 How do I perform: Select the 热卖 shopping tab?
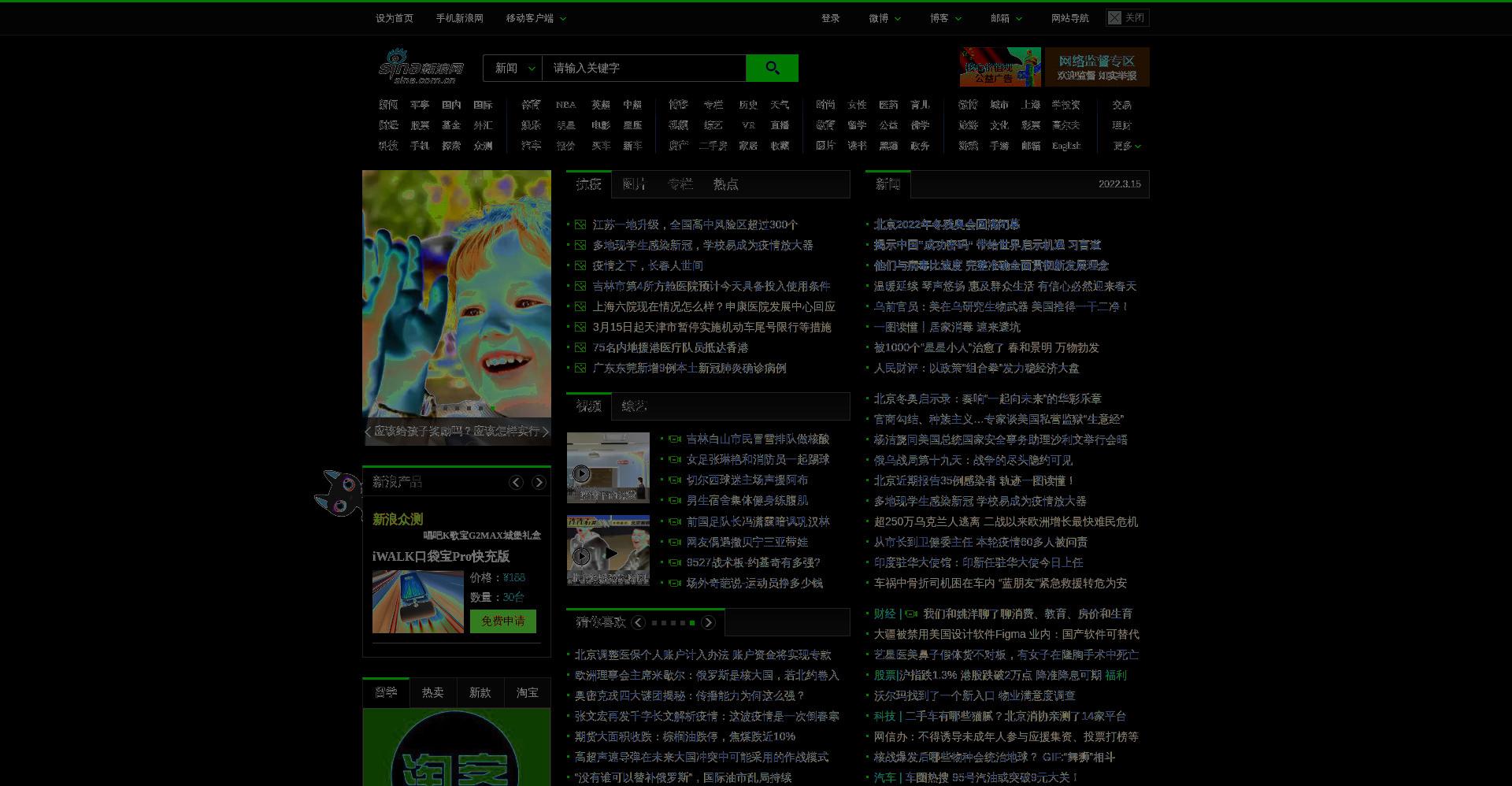click(x=432, y=692)
